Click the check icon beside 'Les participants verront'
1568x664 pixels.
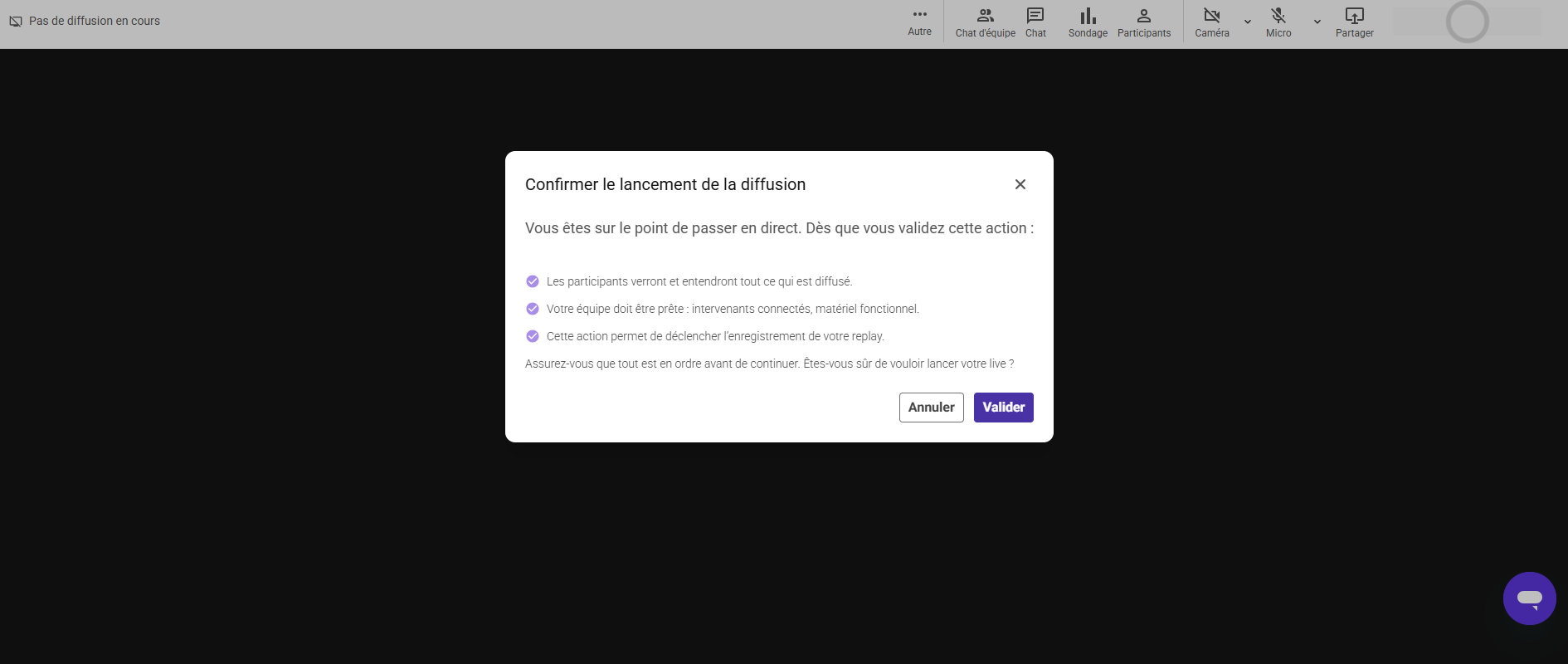533,281
